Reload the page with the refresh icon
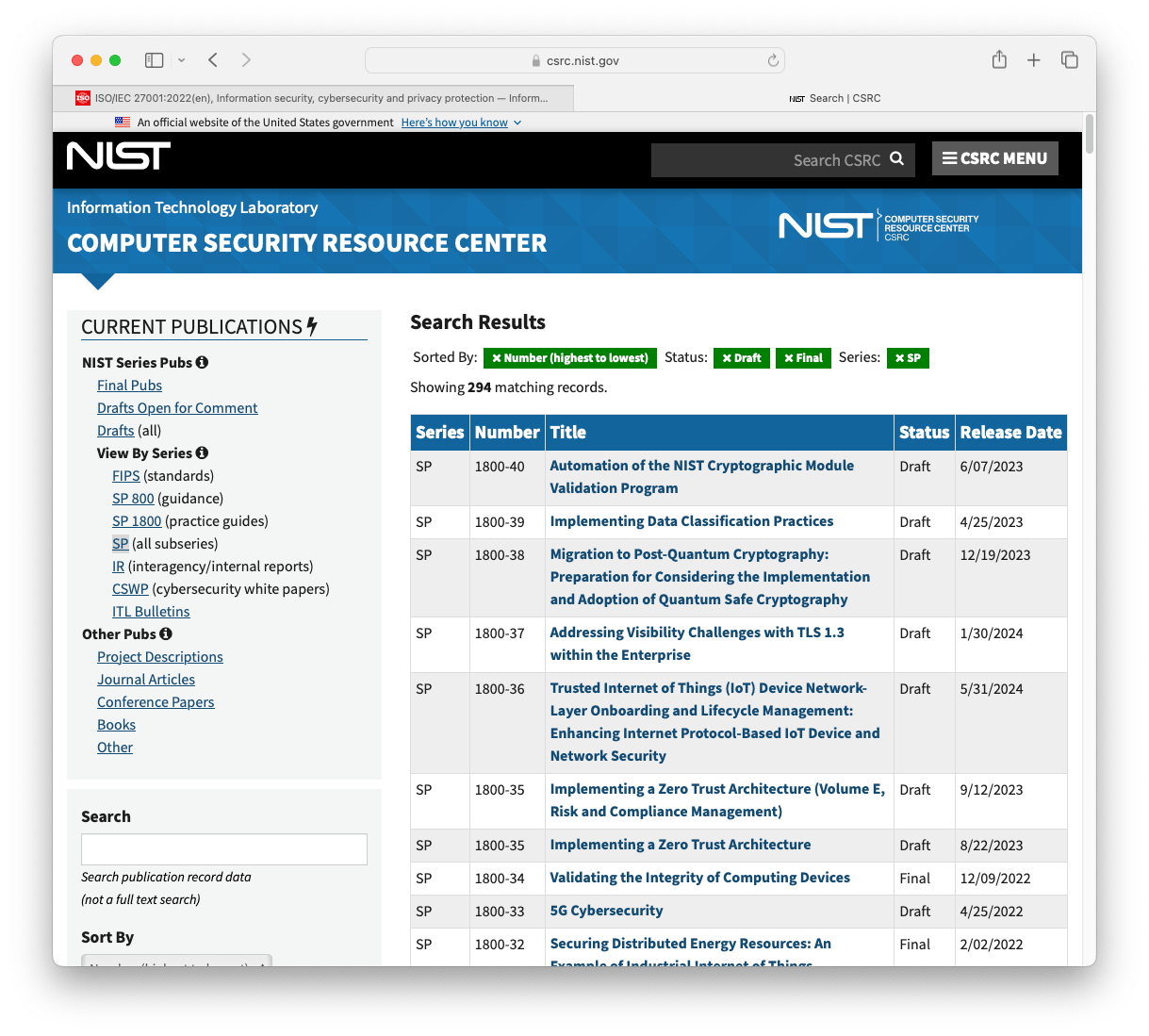The width and height of the screenshot is (1149, 1036). (x=773, y=60)
